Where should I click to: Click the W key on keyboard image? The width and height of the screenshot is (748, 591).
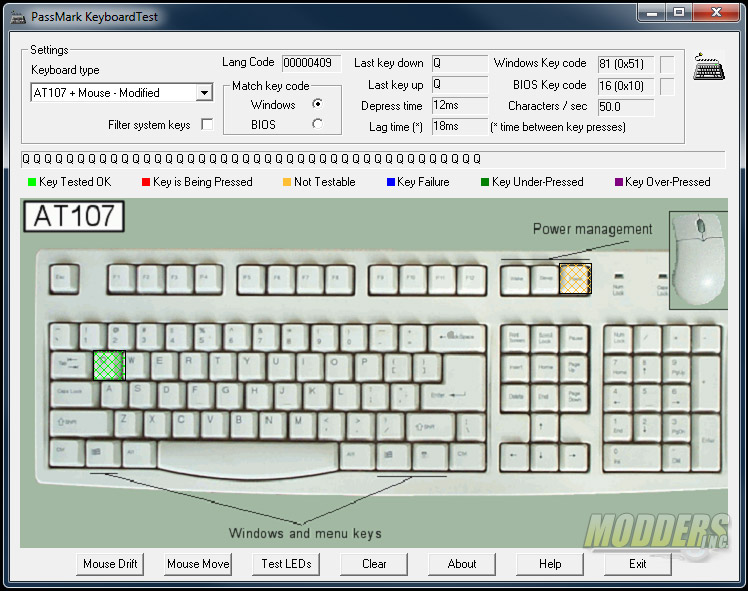coord(136,365)
